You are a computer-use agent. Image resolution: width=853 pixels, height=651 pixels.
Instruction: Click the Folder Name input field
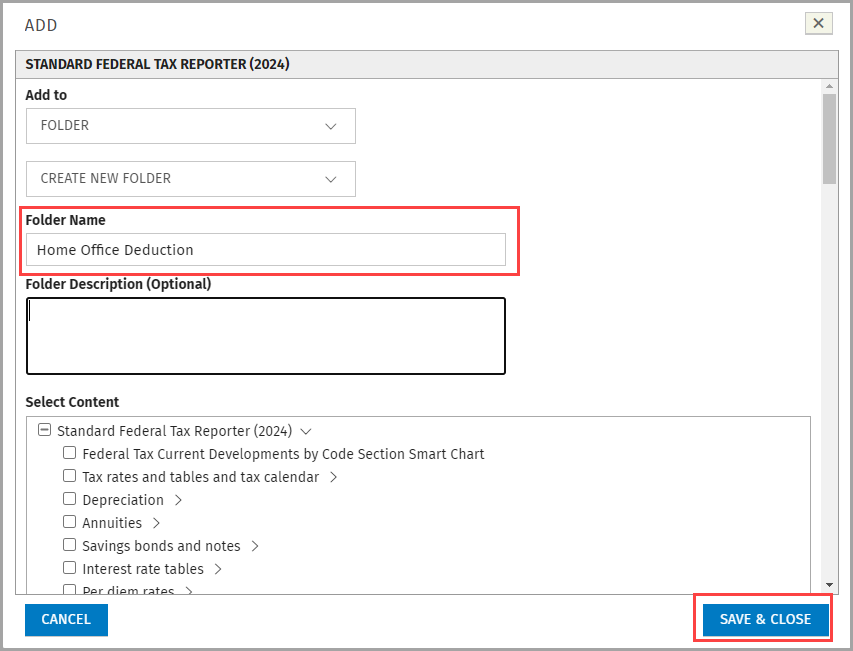(x=265, y=250)
